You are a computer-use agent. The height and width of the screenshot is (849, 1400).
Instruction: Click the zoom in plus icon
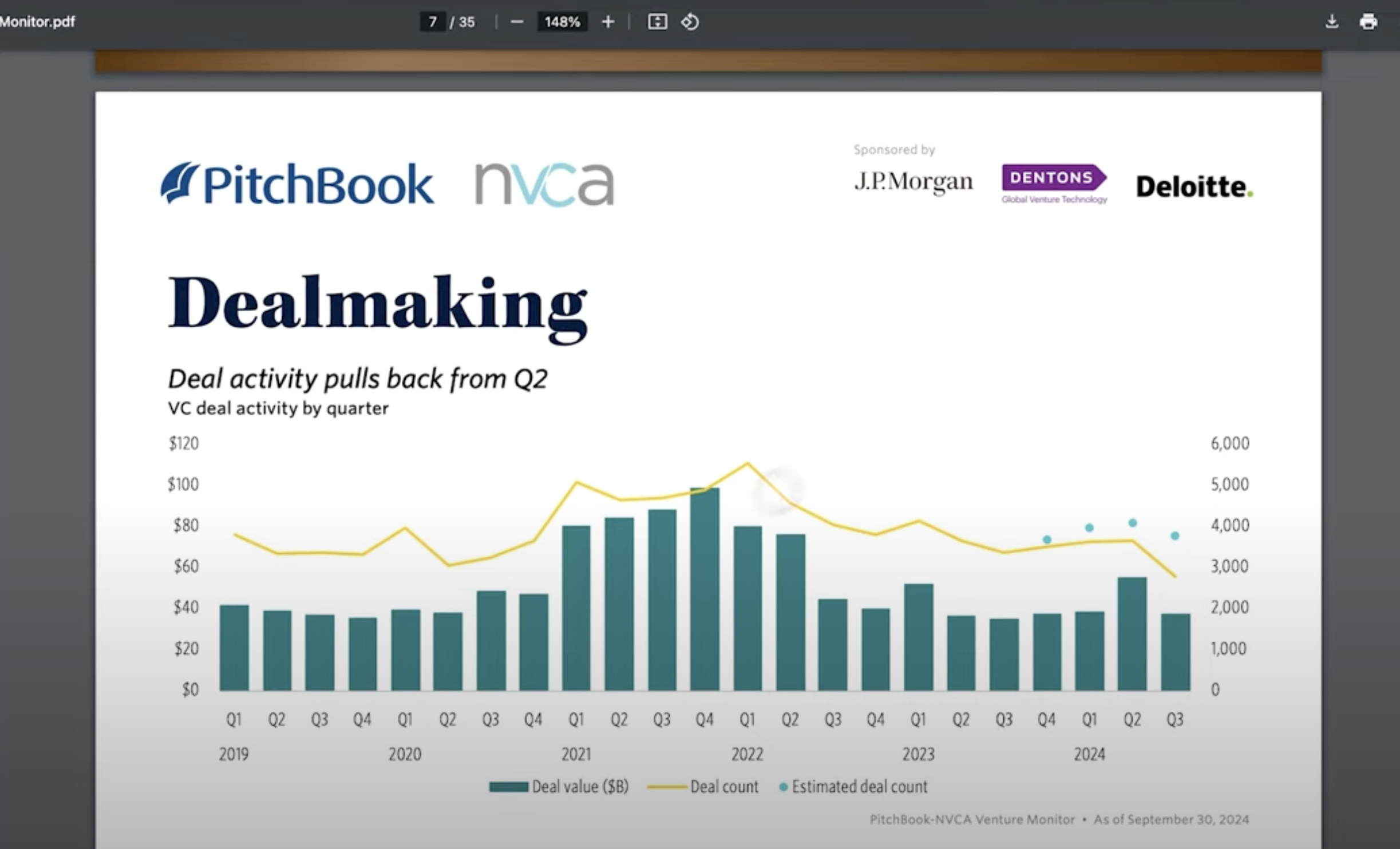pos(608,22)
